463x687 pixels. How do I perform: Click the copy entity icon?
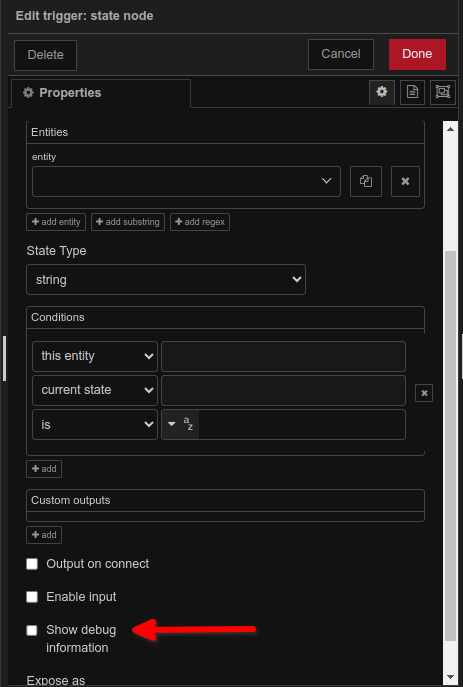tap(366, 181)
